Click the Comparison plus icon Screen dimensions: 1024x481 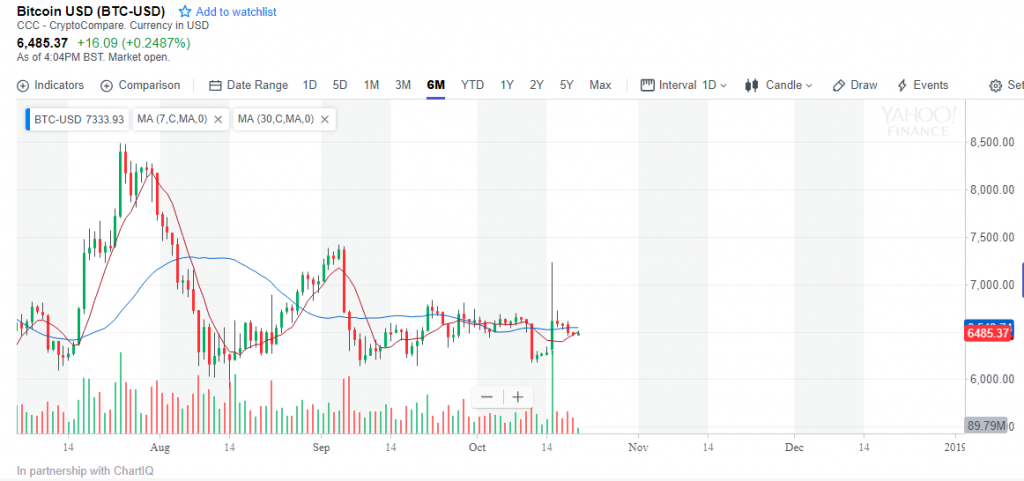[x=107, y=86]
